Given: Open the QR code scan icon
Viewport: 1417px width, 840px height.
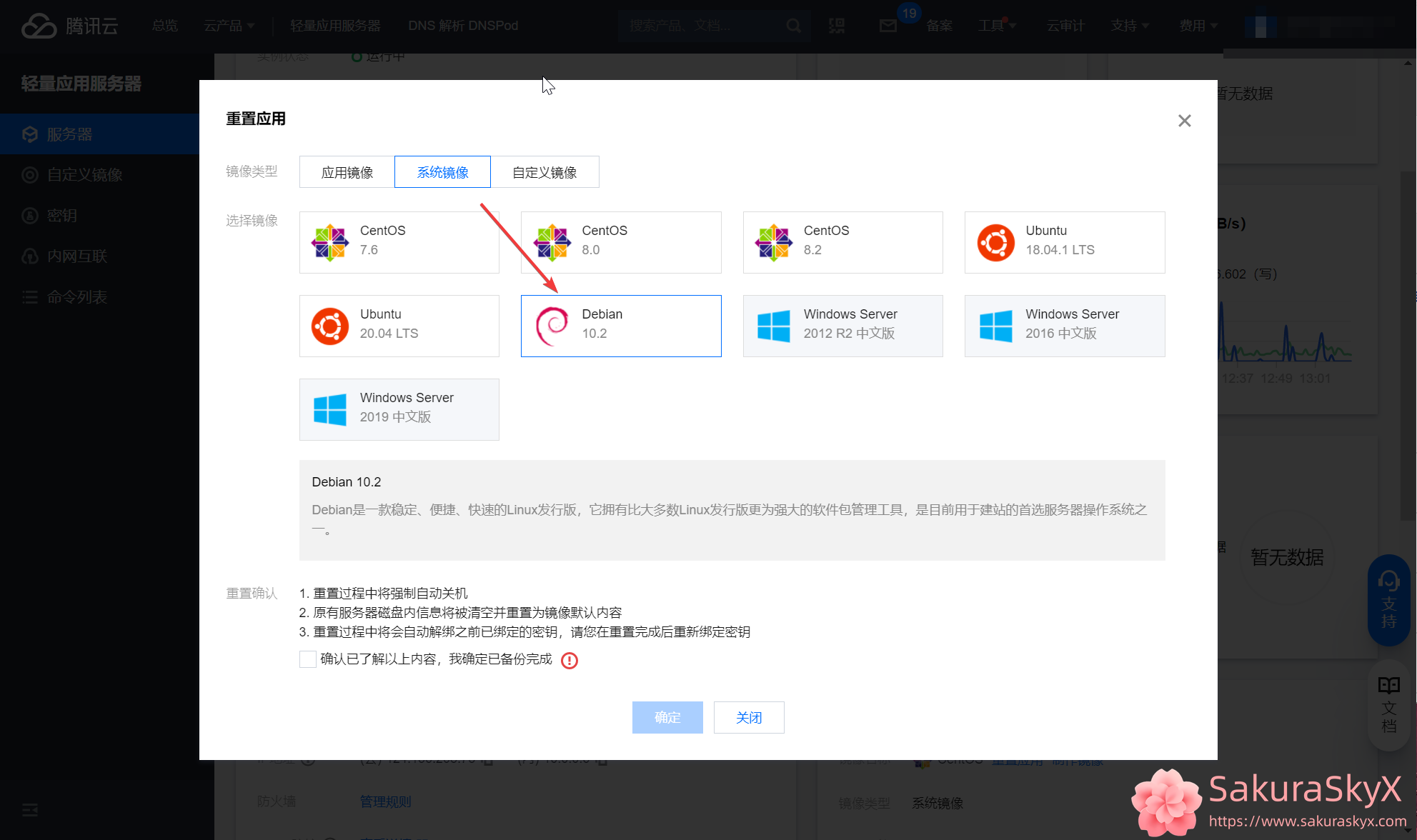Looking at the screenshot, I should (x=837, y=26).
